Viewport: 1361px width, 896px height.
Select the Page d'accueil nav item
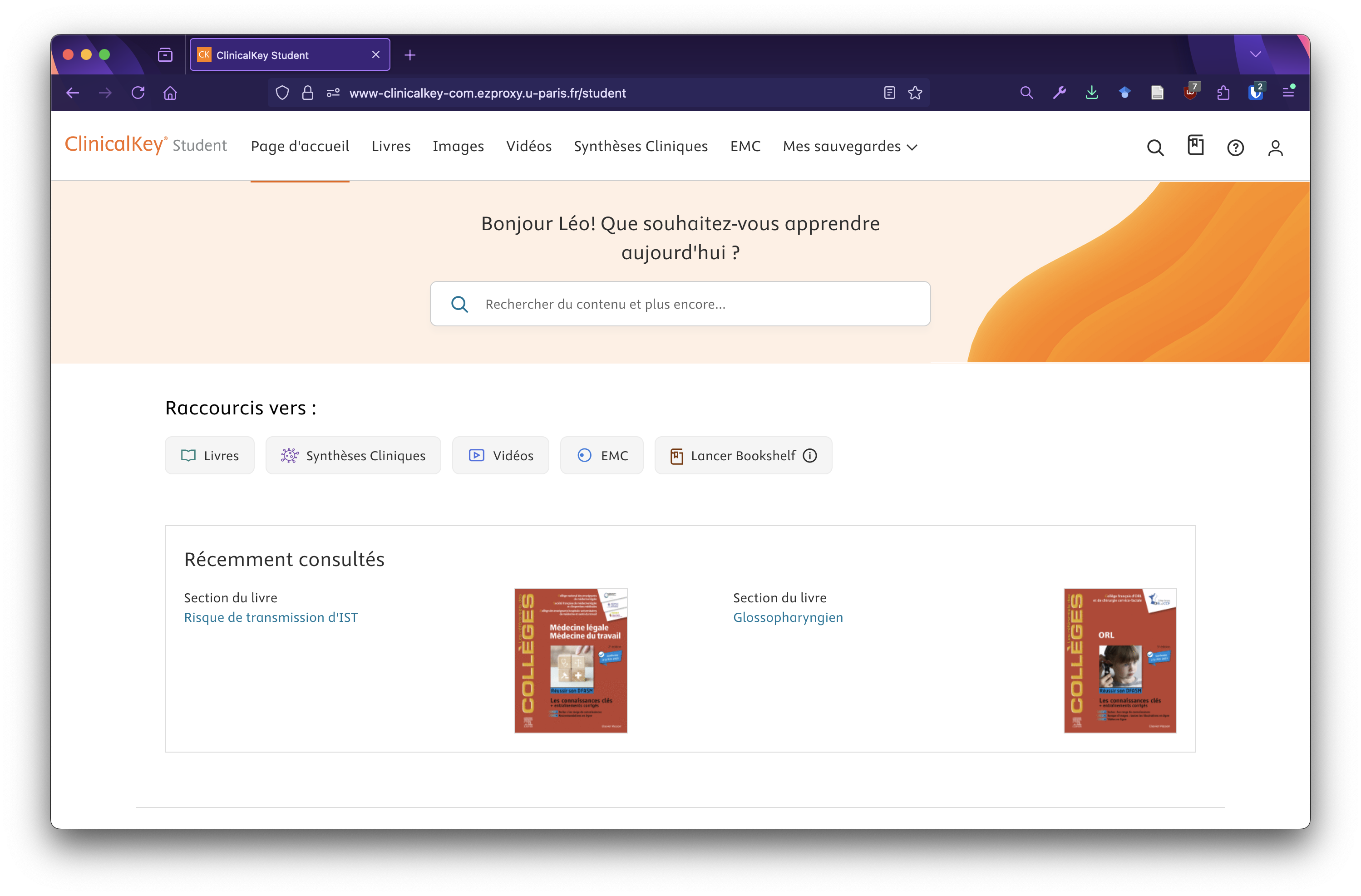[300, 146]
